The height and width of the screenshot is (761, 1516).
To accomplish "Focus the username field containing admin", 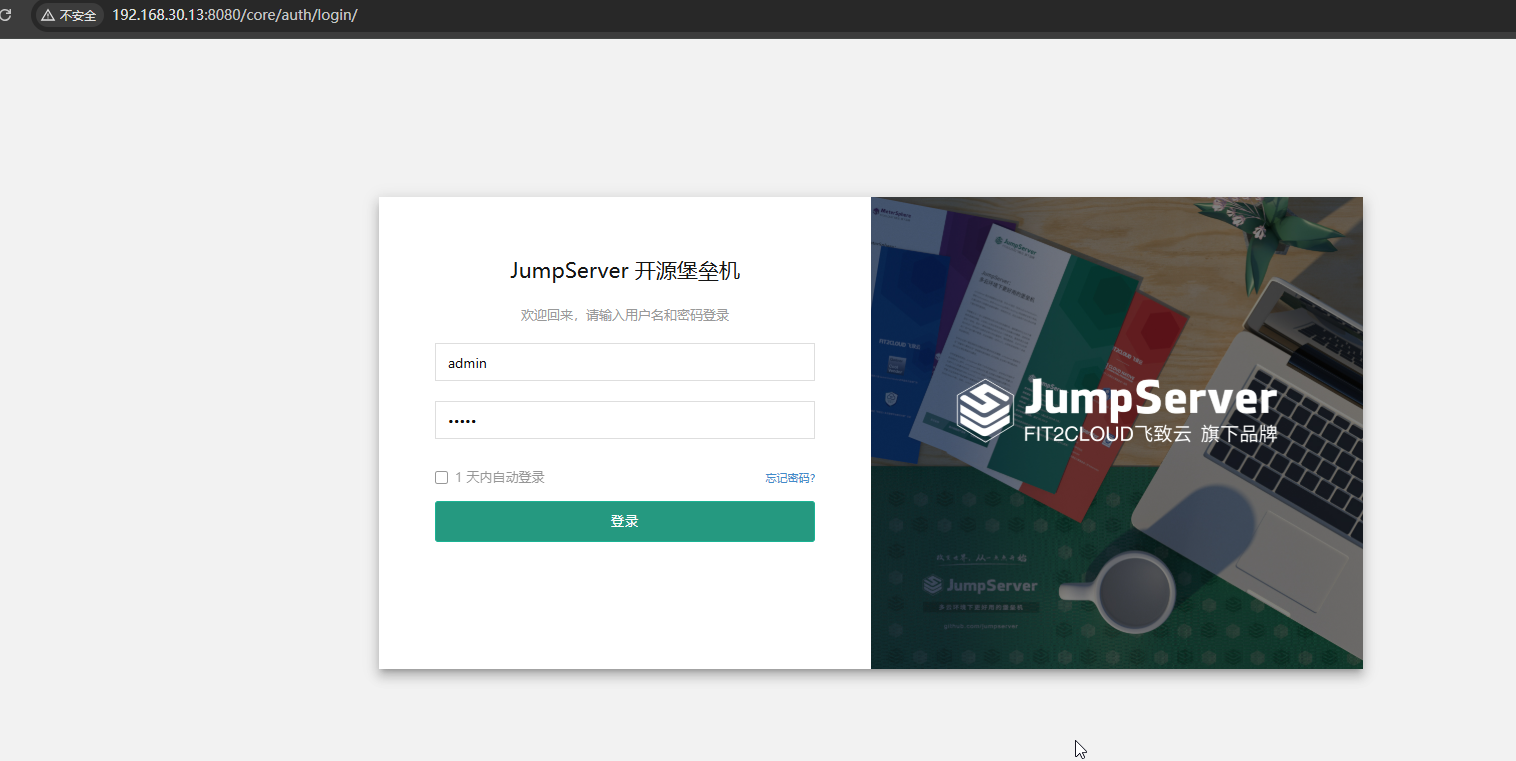I will point(624,362).
